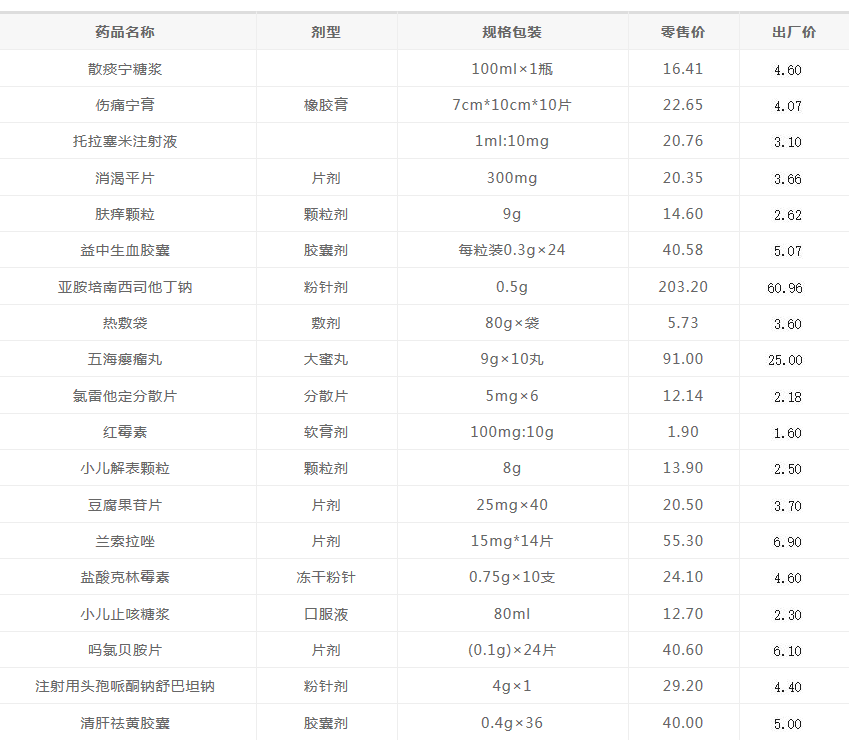The height and width of the screenshot is (740, 849).
Task: Click the 100ml×1瓶 specification cell
Action: click(x=512, y=69)
